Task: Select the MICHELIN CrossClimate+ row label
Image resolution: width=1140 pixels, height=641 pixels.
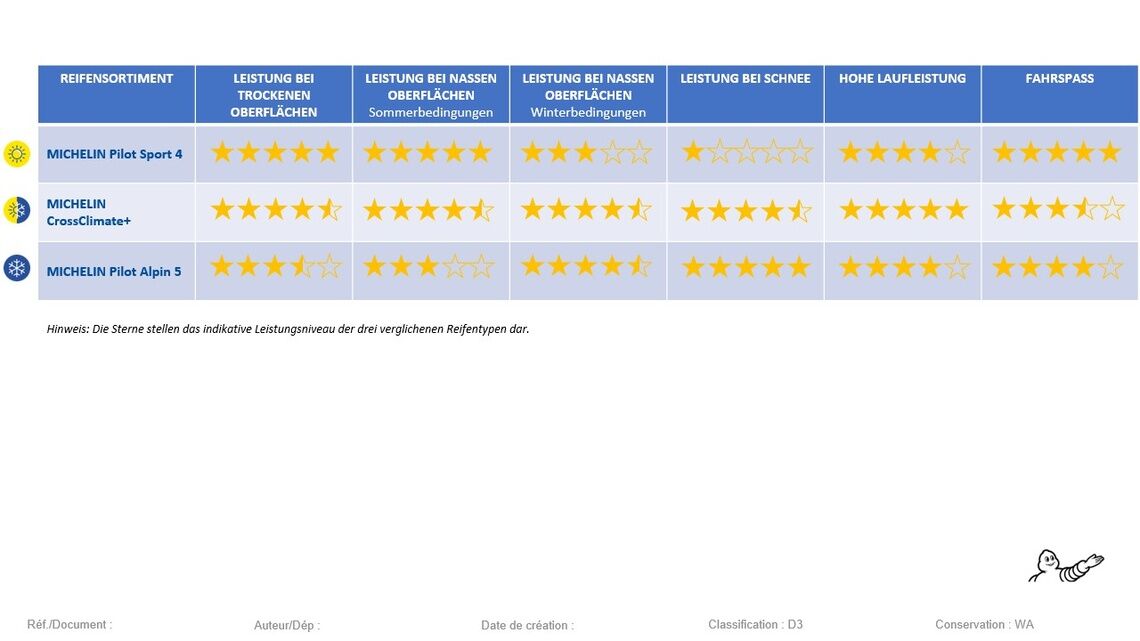Action: point(89,212)
